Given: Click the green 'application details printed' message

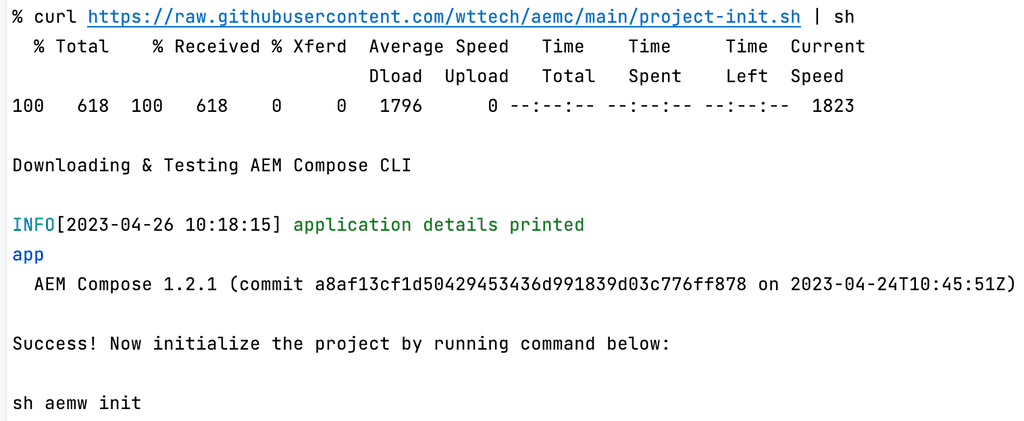Looking at the screenshot, I should (438, 225).
